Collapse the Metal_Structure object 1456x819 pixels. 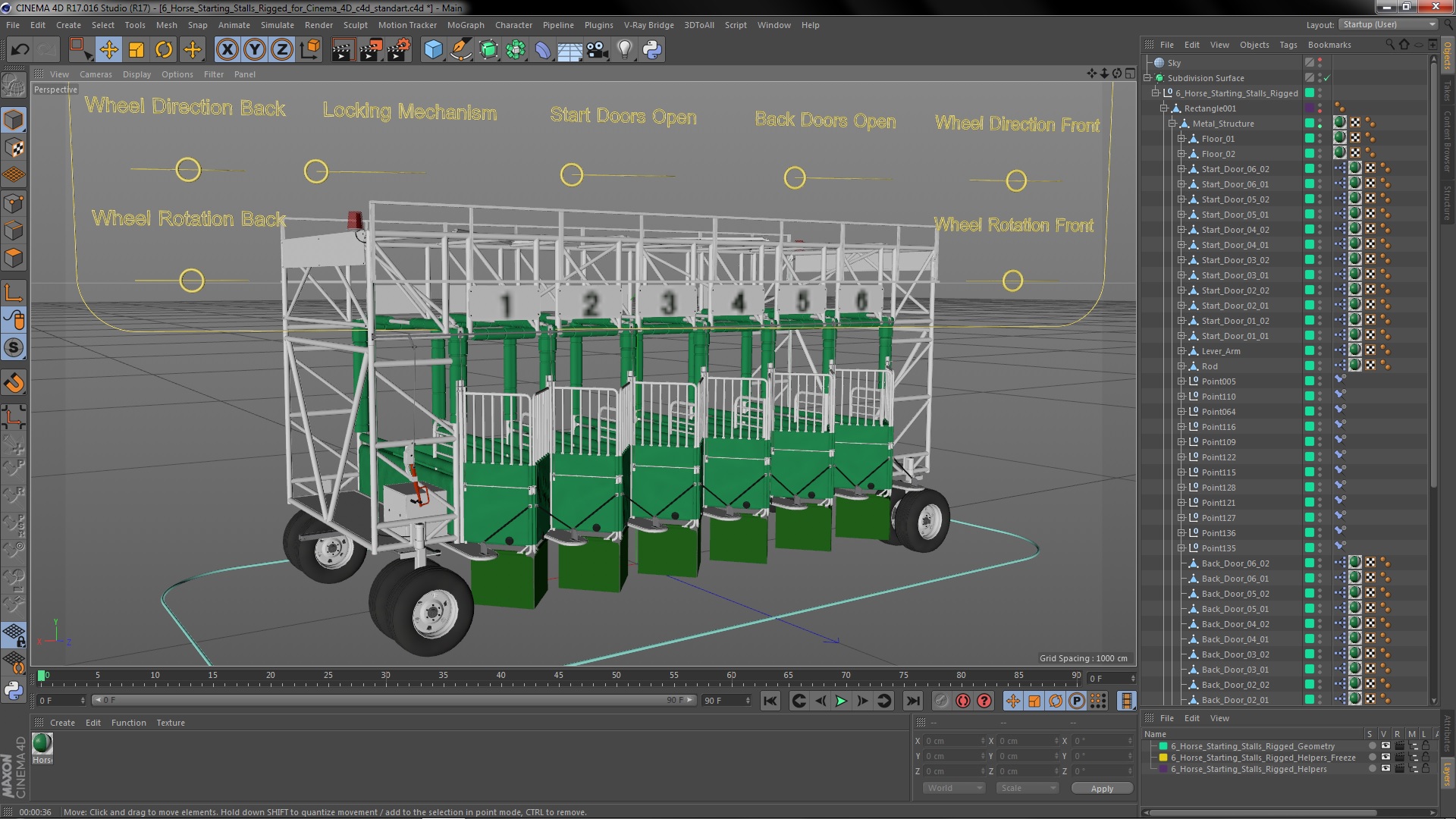pos(1172,124)
